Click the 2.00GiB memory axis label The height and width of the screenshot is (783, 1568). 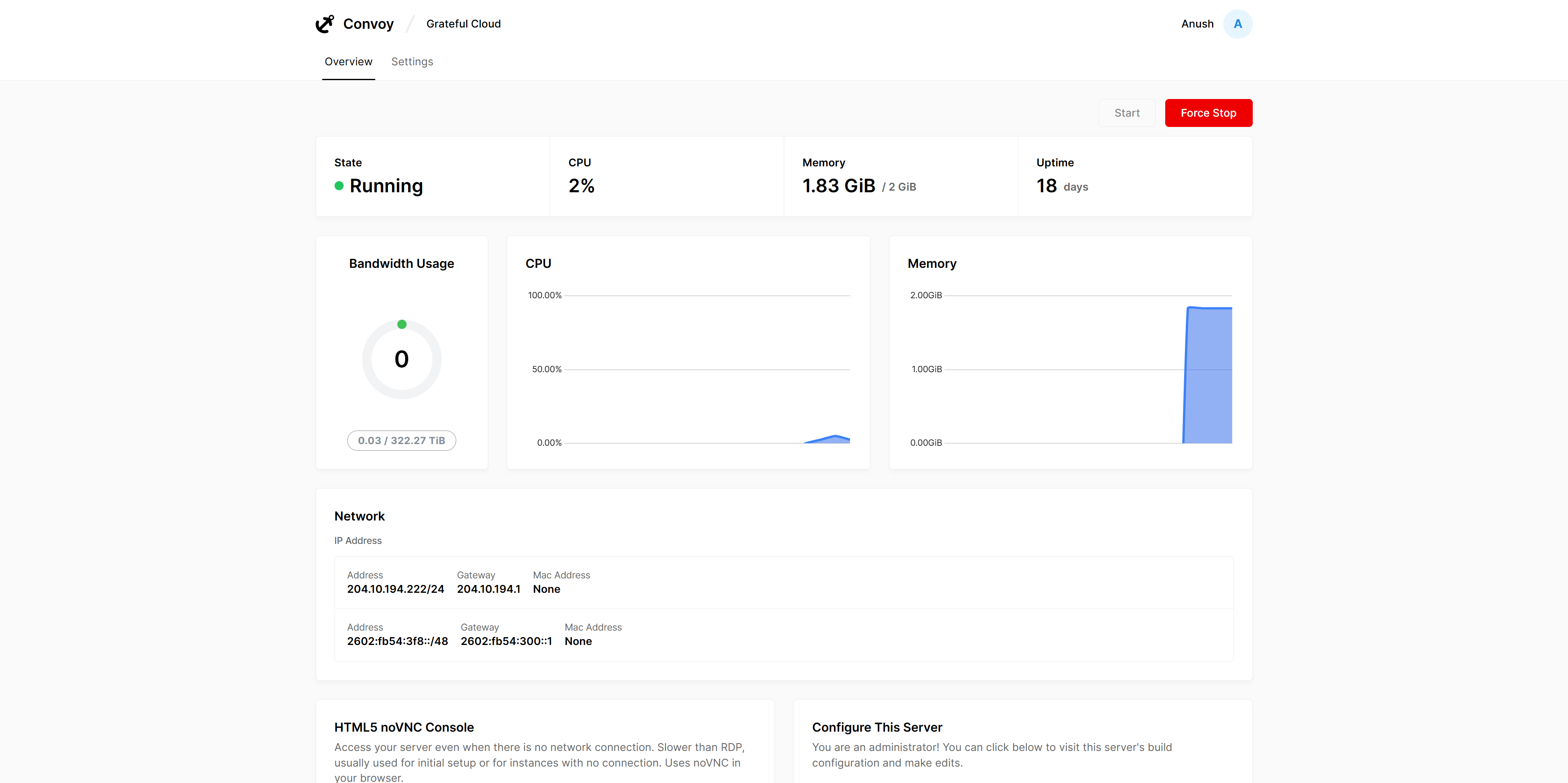[926, 295]
